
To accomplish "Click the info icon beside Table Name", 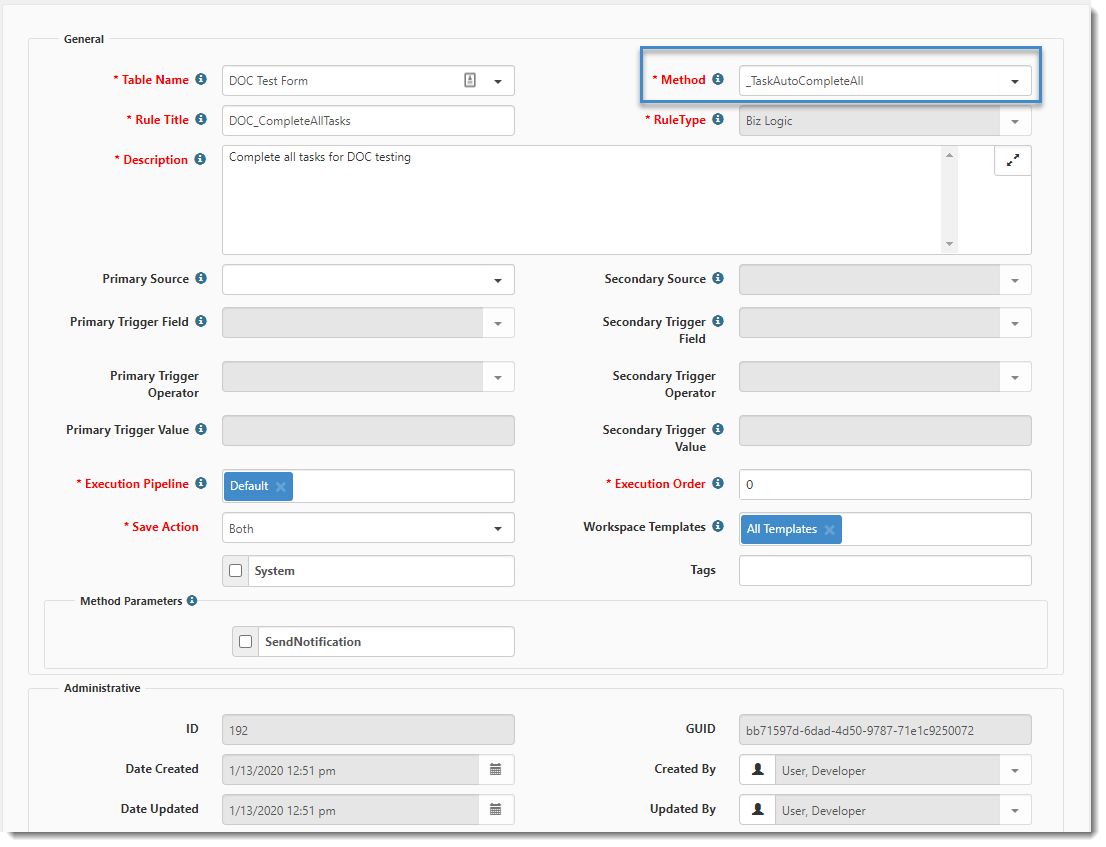I will pos(201,79).
